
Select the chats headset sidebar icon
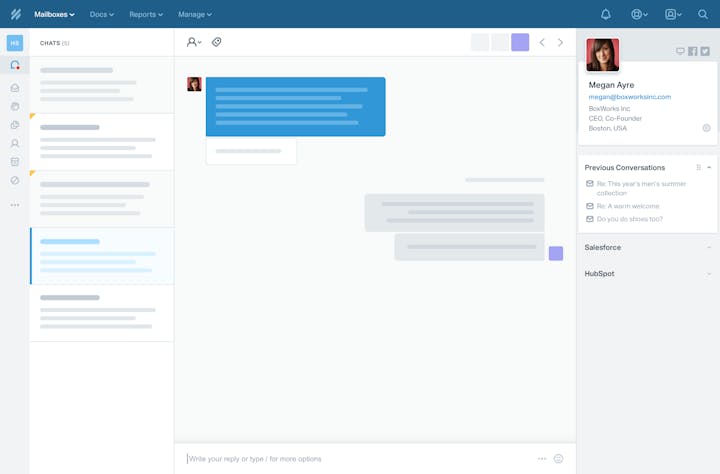click(15, 65)
